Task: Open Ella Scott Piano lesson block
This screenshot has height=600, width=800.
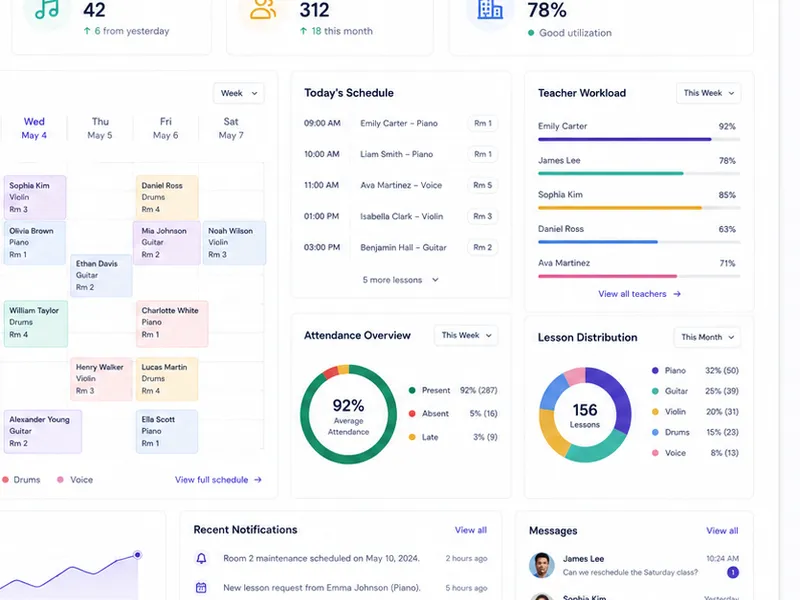Action: pyautogui.click(x=167, y=432)
